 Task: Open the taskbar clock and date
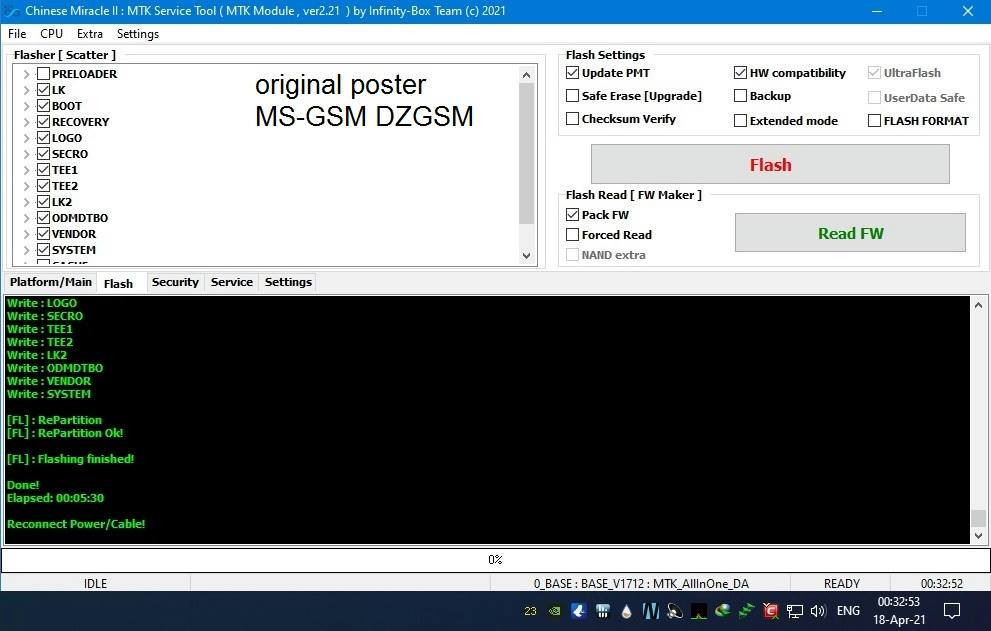pyautogui.click(x=899, y=611)
